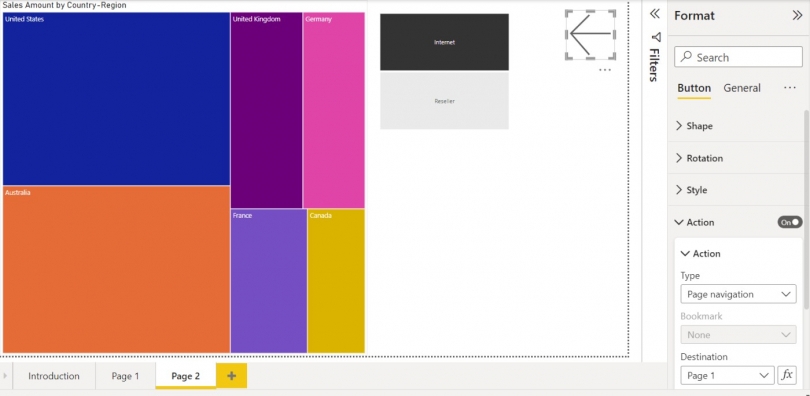Add a new page with the plus button
This screenshot has height=396, width=810.
[231, 375]
